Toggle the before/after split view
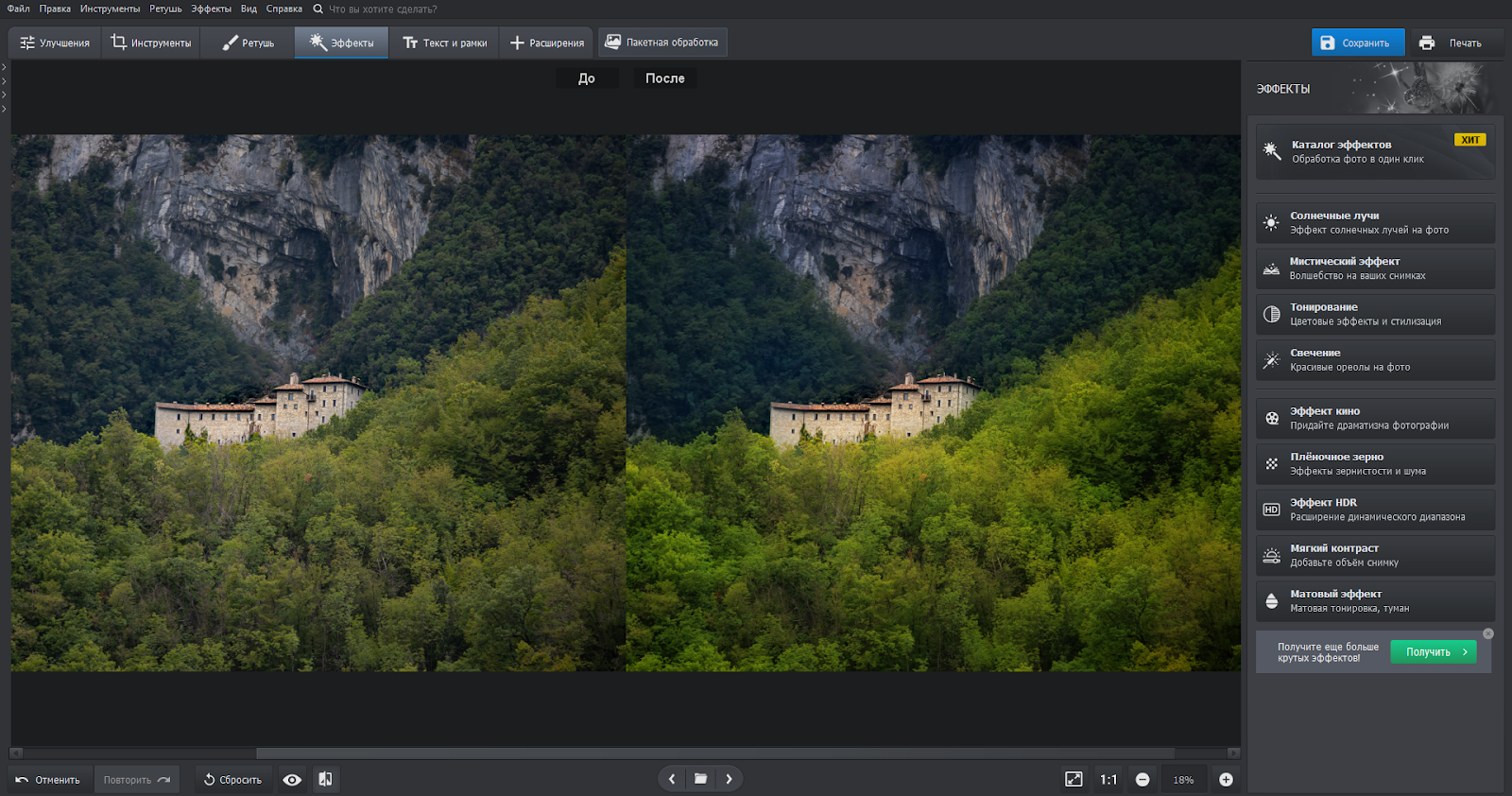The width and height of the screenshot is (1512, 796). (325, 779)
